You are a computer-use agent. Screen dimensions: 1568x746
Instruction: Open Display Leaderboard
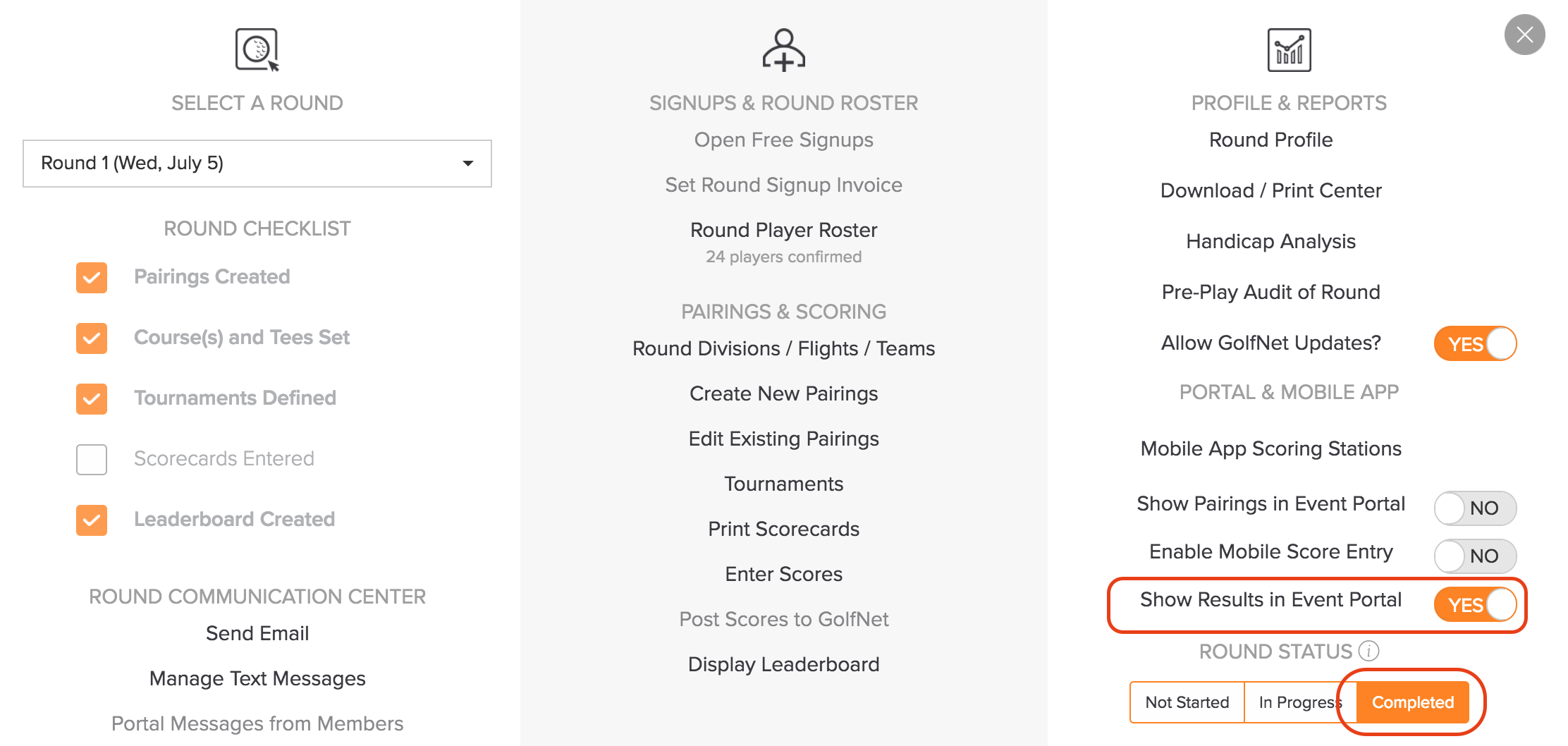pyautogui.click(x=783, y=664)
